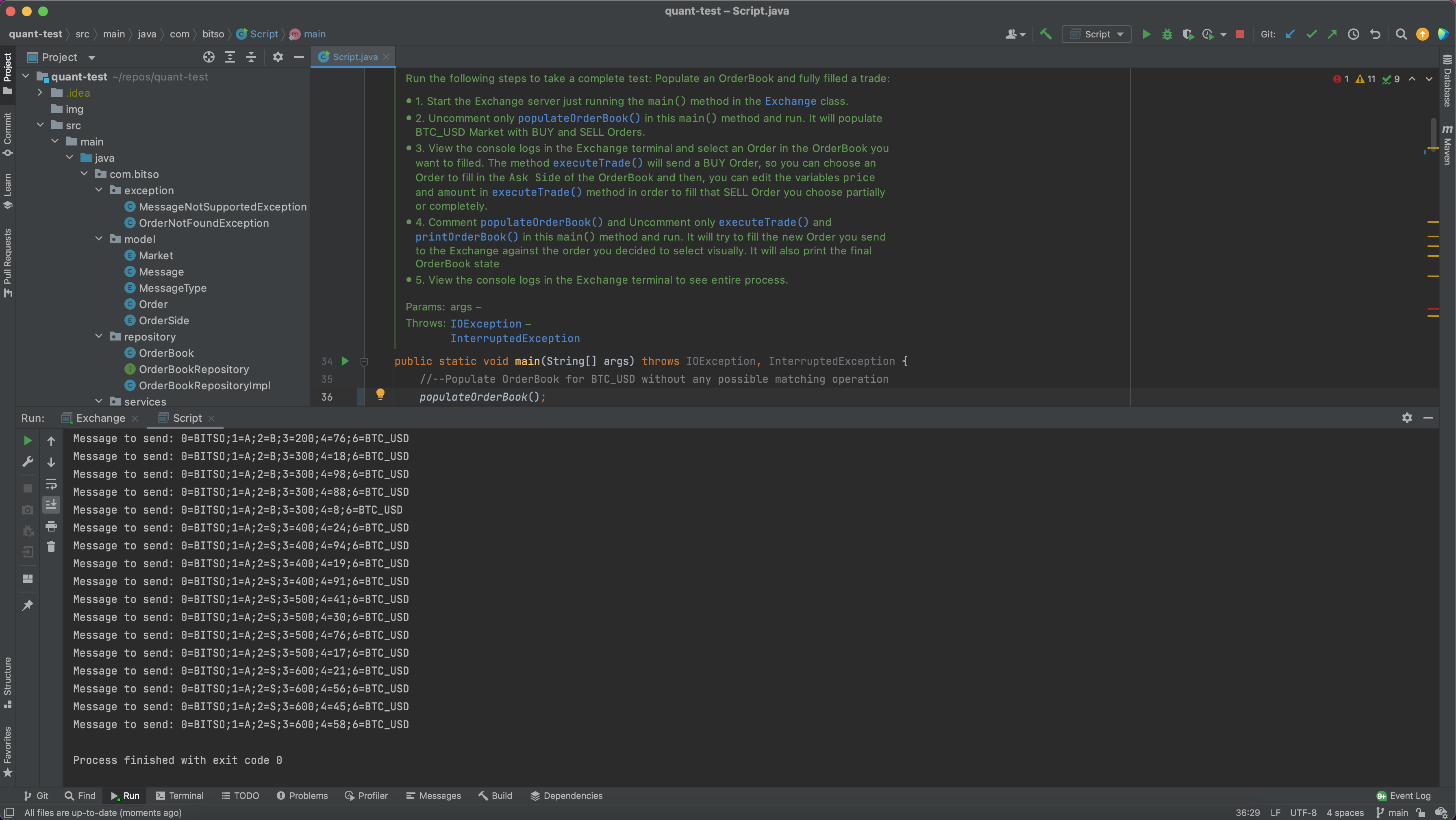1456x820 pixels.
Task: Open the Event Log
Action: [1404, 796]
